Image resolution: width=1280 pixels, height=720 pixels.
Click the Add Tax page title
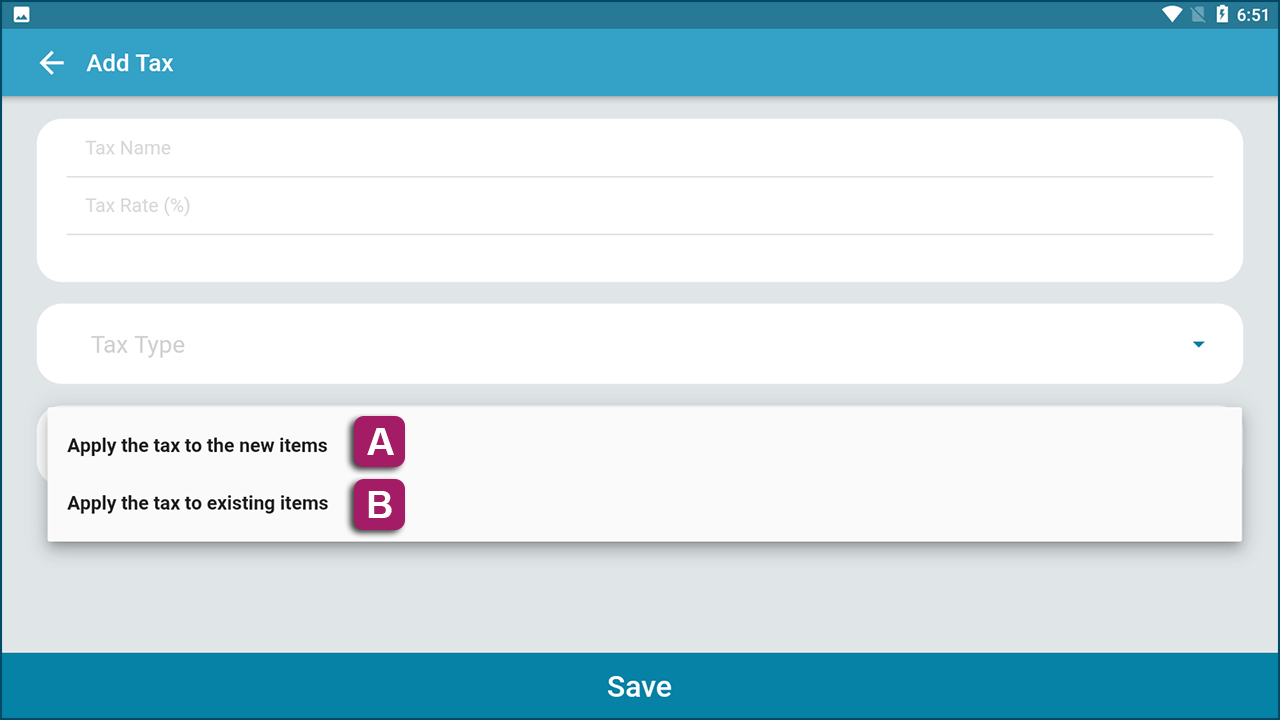click(130, 63)
